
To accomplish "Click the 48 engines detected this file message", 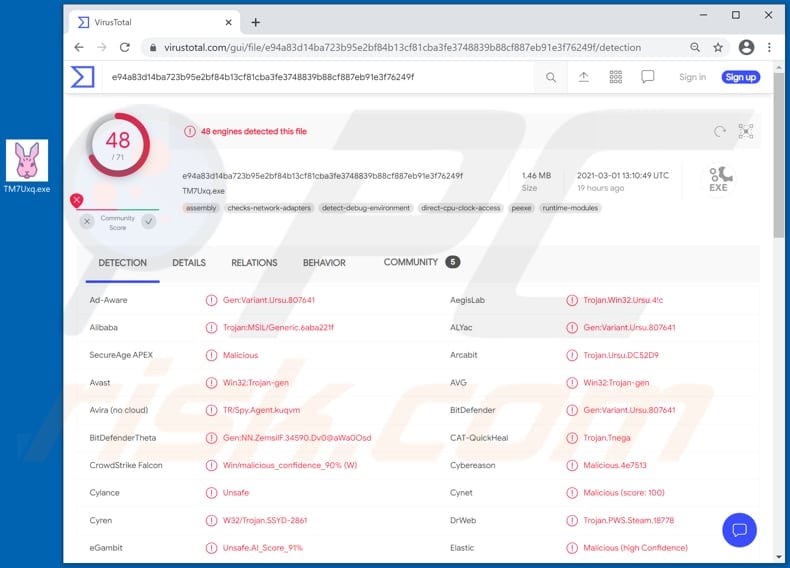I will point(253,132).
